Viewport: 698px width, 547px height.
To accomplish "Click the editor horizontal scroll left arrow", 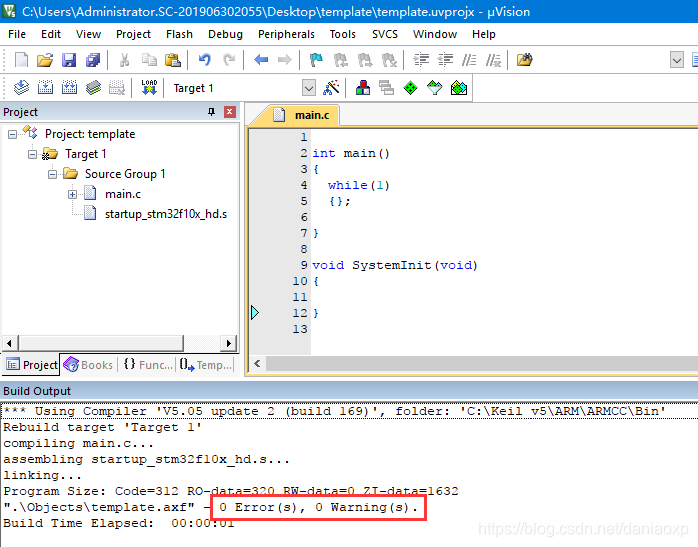I will (257, 363).
